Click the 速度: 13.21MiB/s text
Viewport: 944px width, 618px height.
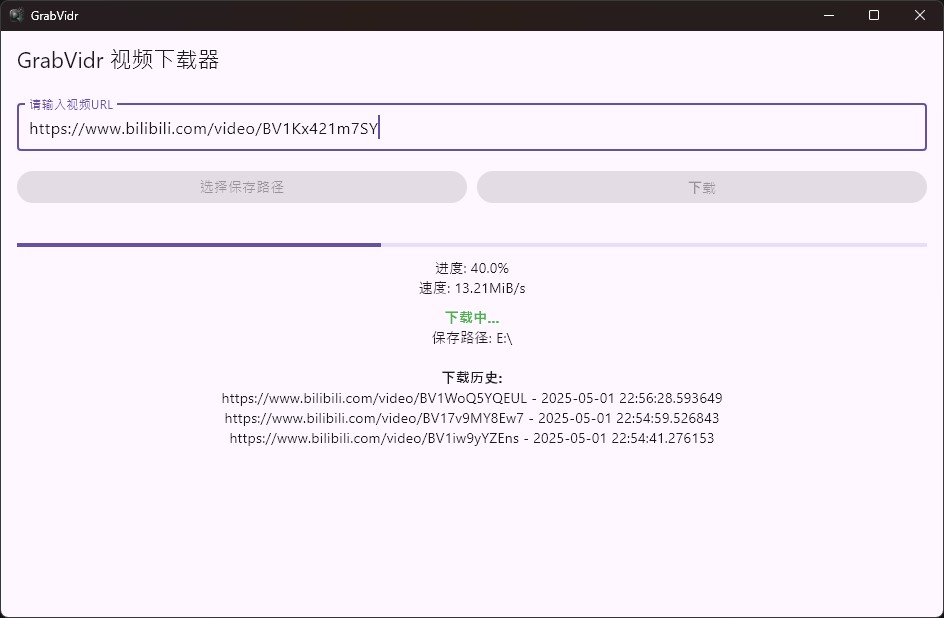pyautogui.click(x=472, y=288)
